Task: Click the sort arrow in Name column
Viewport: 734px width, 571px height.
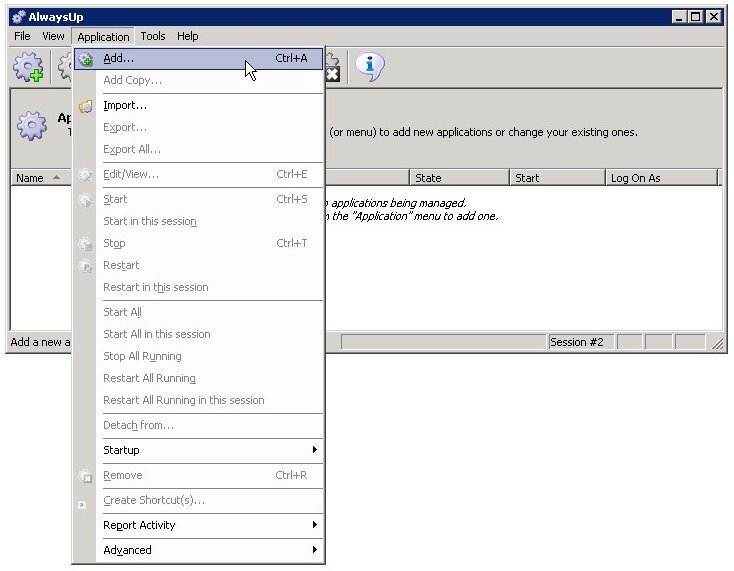Action: tap(56, 178)
